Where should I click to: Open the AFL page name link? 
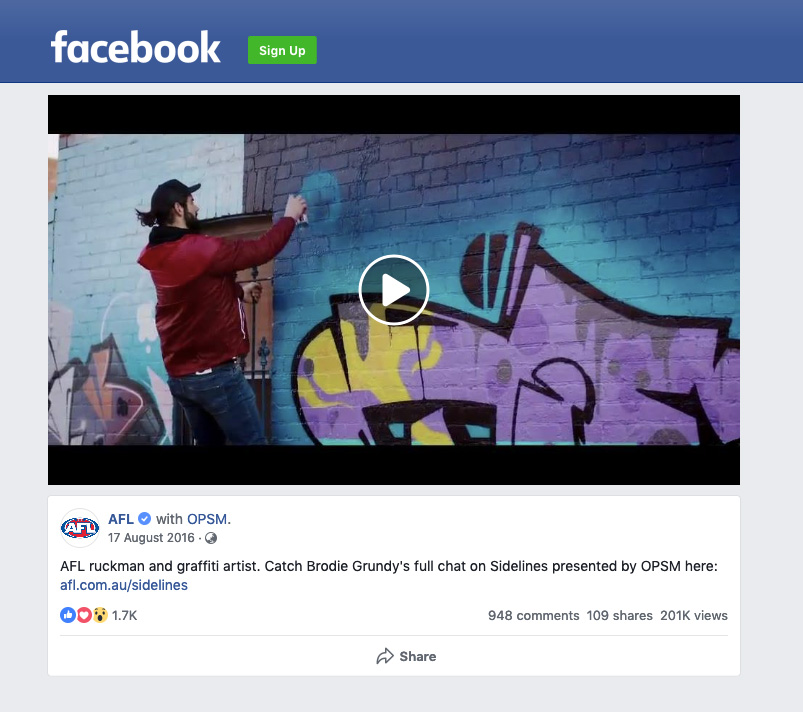pyautogui.click(x=121, y=519)
